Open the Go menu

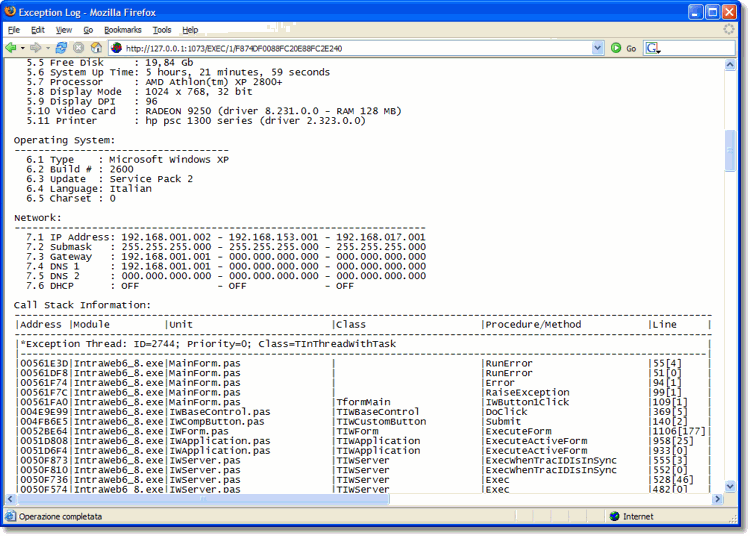(x=88, y=30)
